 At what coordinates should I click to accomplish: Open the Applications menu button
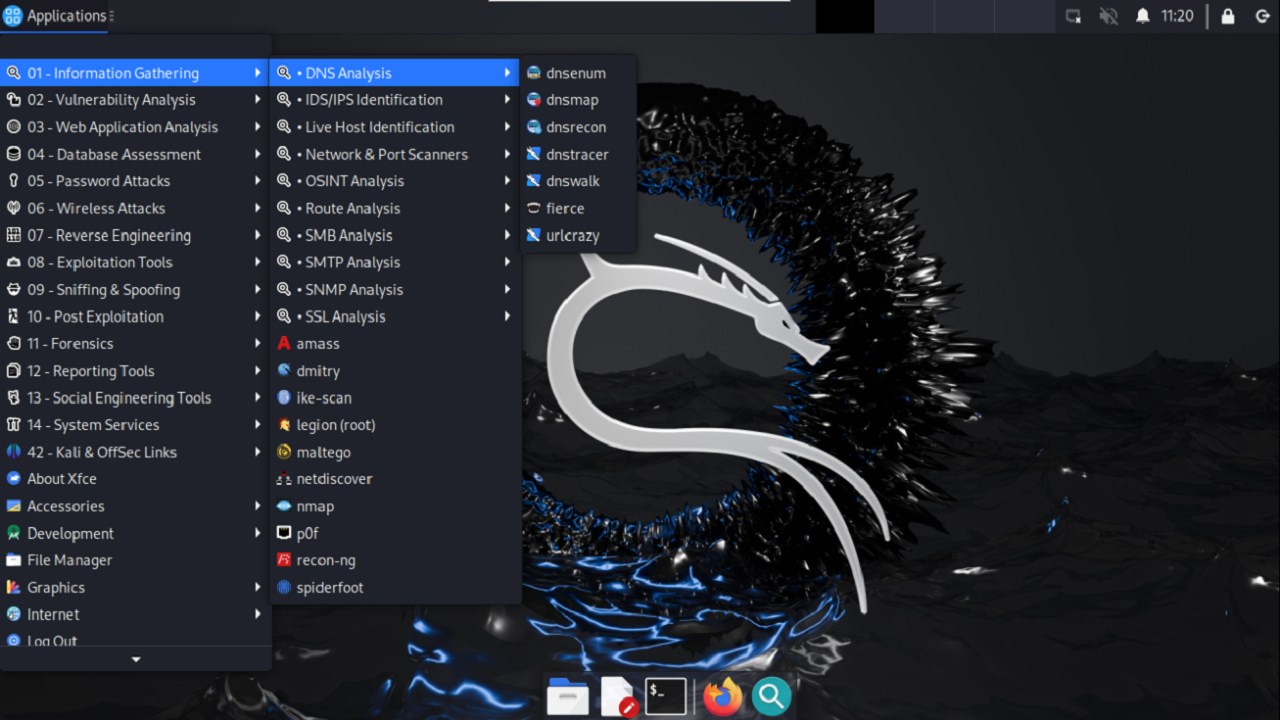point(55,16)
